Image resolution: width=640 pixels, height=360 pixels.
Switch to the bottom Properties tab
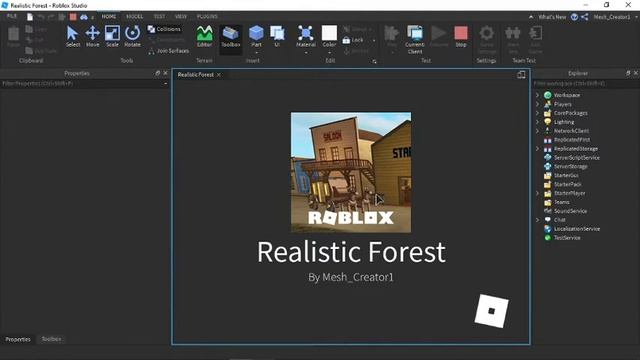point(18,339)
